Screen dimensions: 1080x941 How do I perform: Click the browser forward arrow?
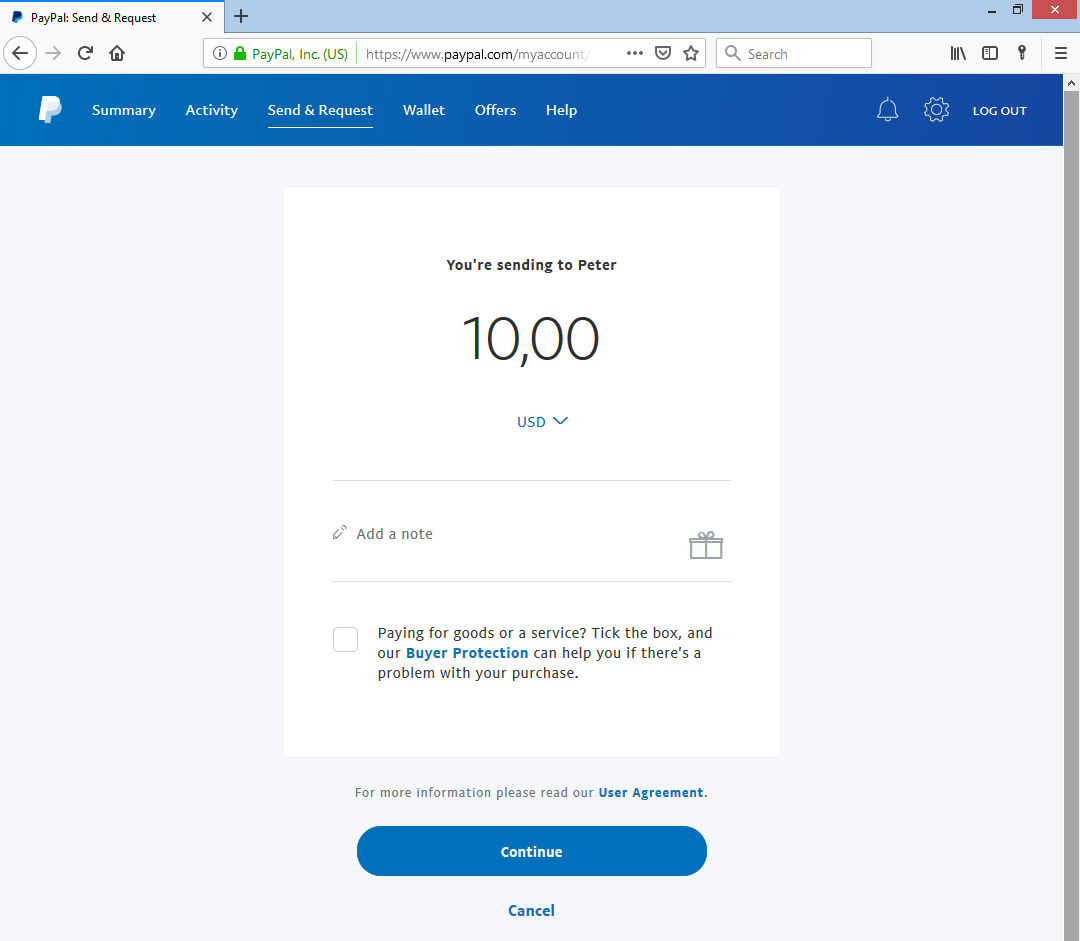tap(53, 53)
